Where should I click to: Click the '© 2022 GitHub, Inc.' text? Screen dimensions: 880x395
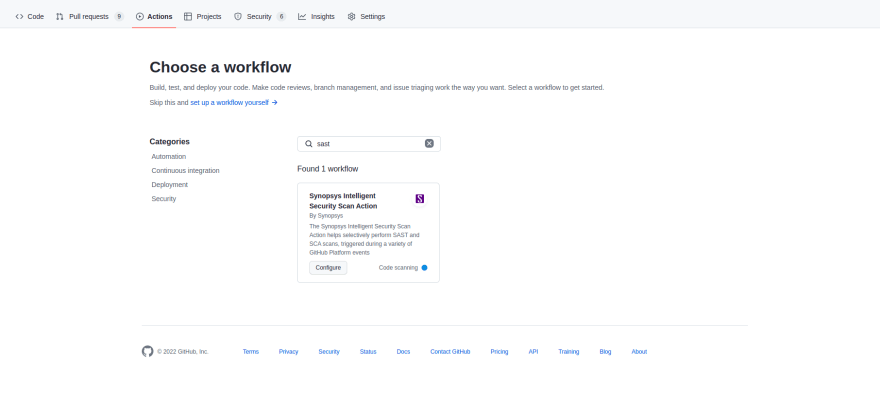pos(182,352)
